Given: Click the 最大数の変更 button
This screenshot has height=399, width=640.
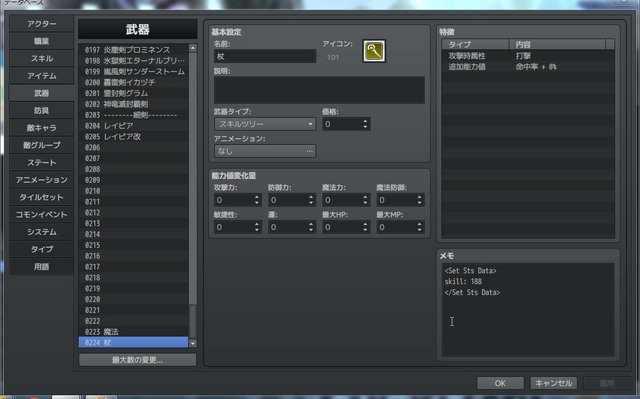Looking at the screenshot, I should [x=138, y=360].
